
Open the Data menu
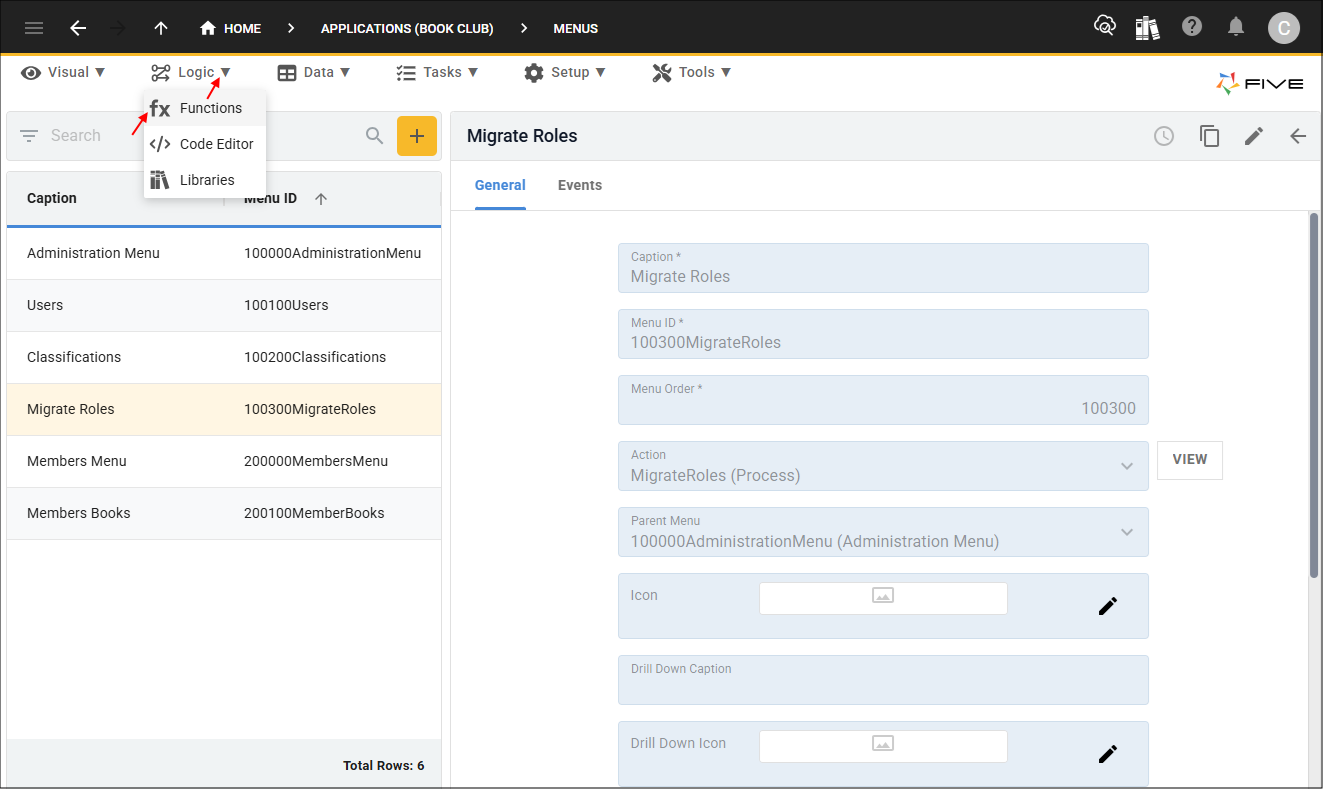pyautogui.click(x=314, y=72)
